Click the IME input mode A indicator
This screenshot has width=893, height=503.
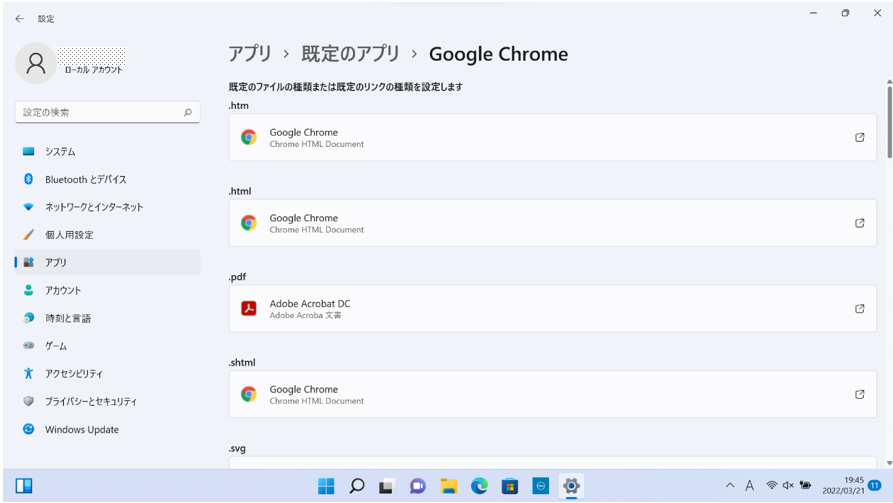pos(749,485)
